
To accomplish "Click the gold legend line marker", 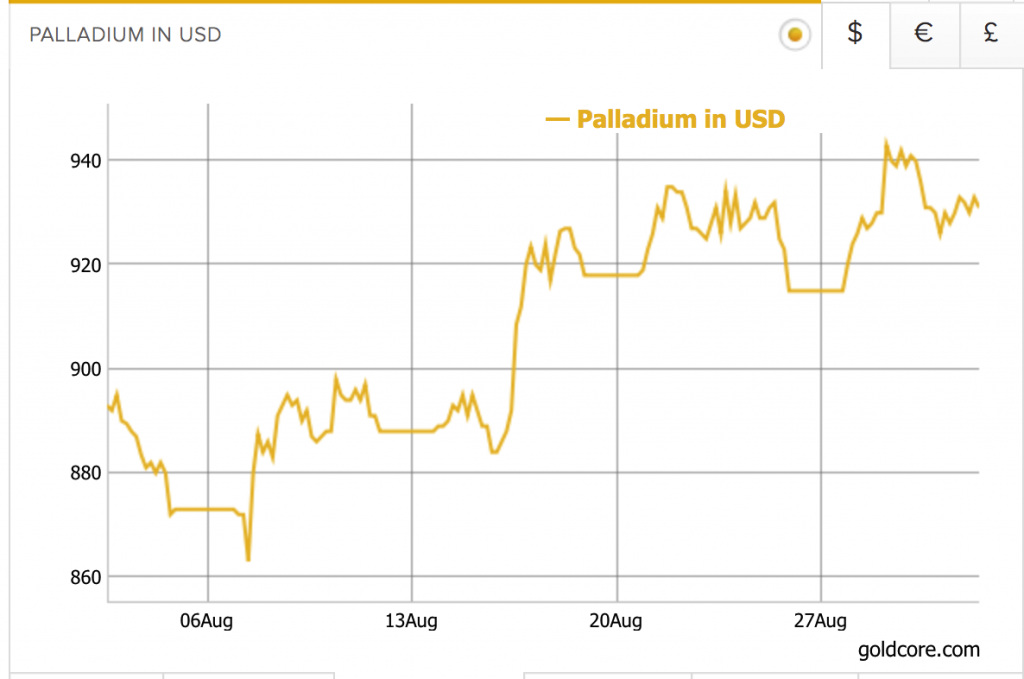I will click(556, 120).
